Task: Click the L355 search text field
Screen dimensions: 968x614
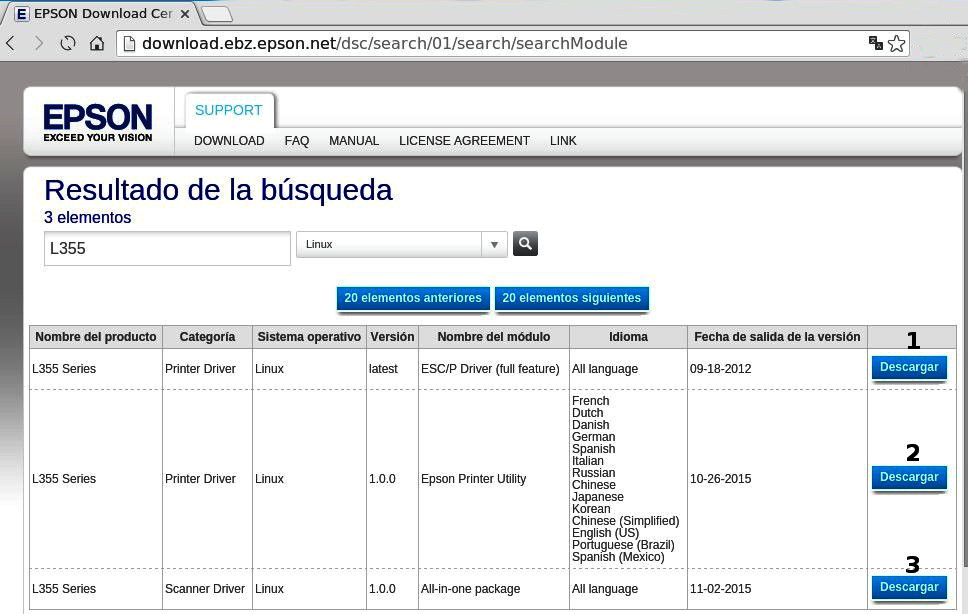Action: (x=167, y=249)
